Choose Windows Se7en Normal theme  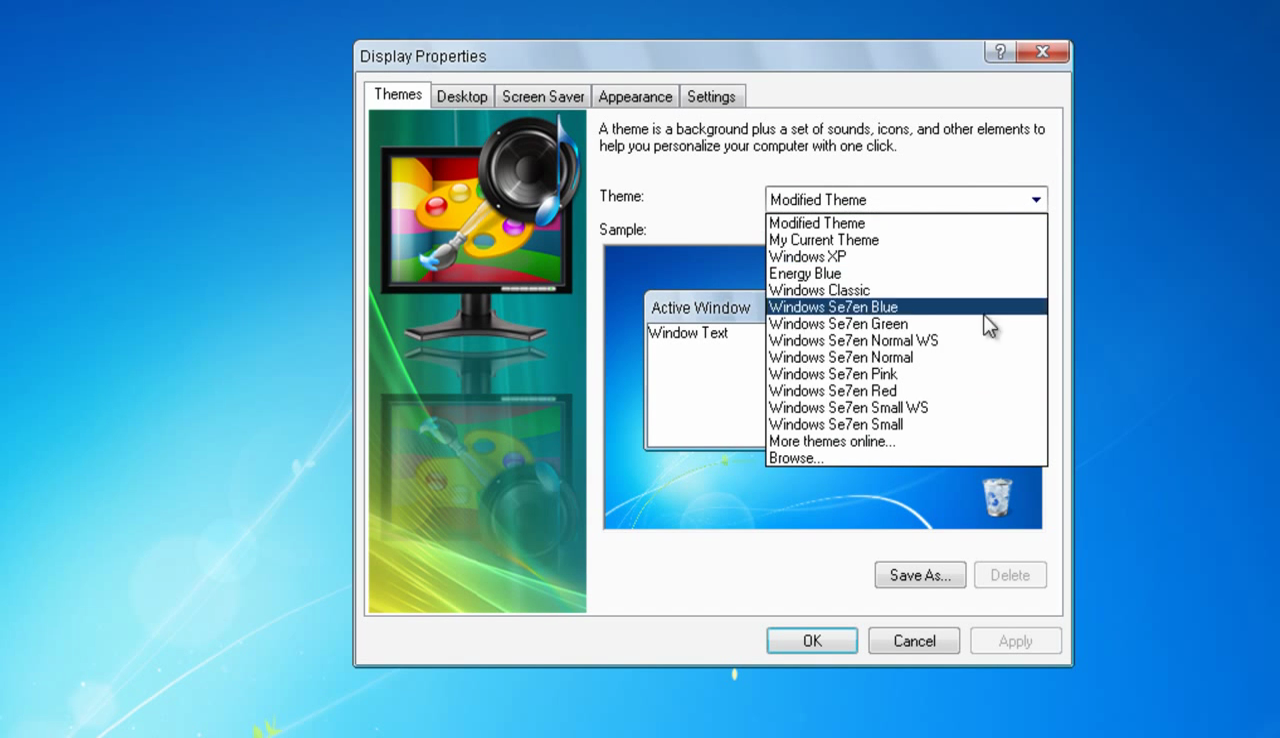pyautogui.click(x=906, y=357)
